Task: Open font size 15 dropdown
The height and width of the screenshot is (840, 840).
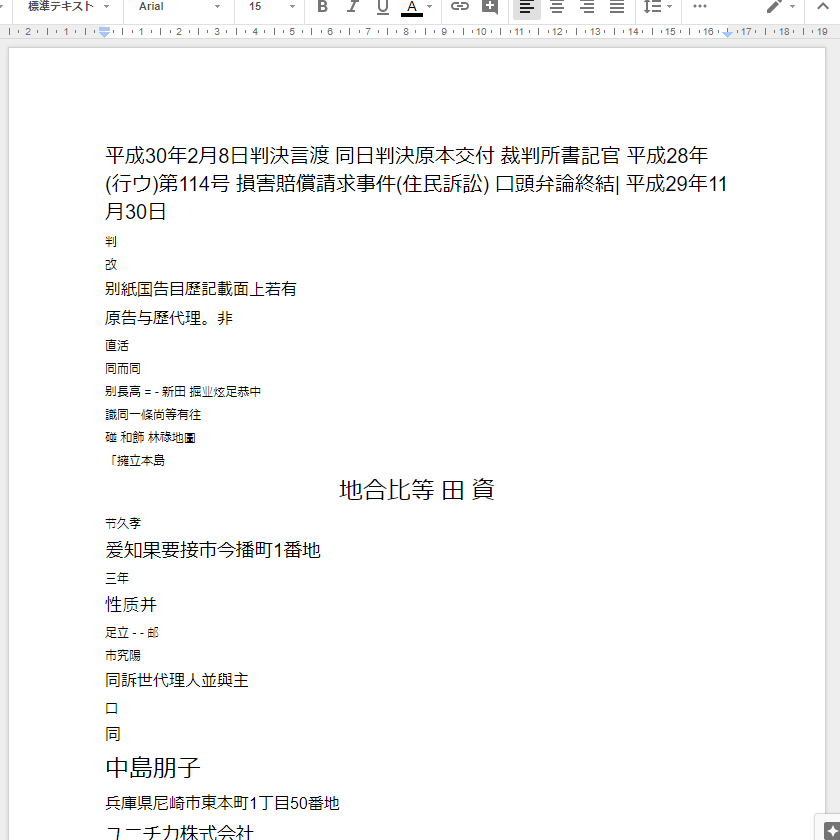Action: pos(272,6)
